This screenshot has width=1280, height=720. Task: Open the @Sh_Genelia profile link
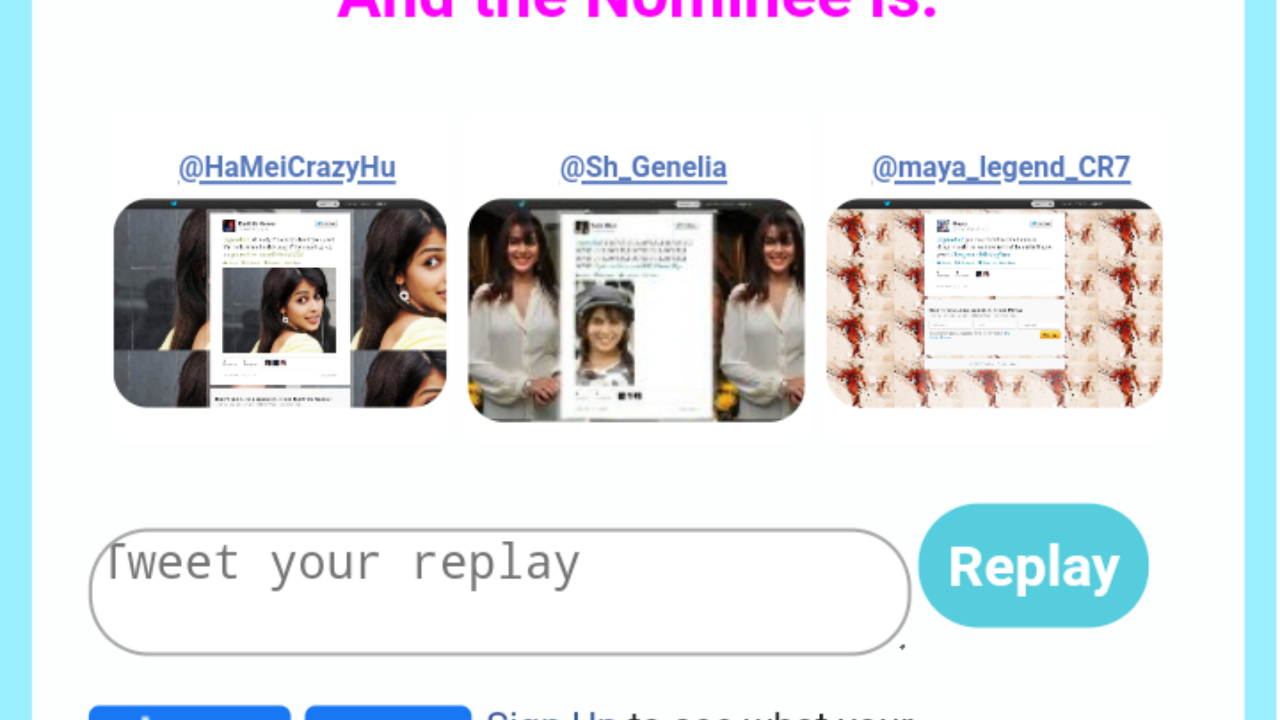[x=643, y=168]
